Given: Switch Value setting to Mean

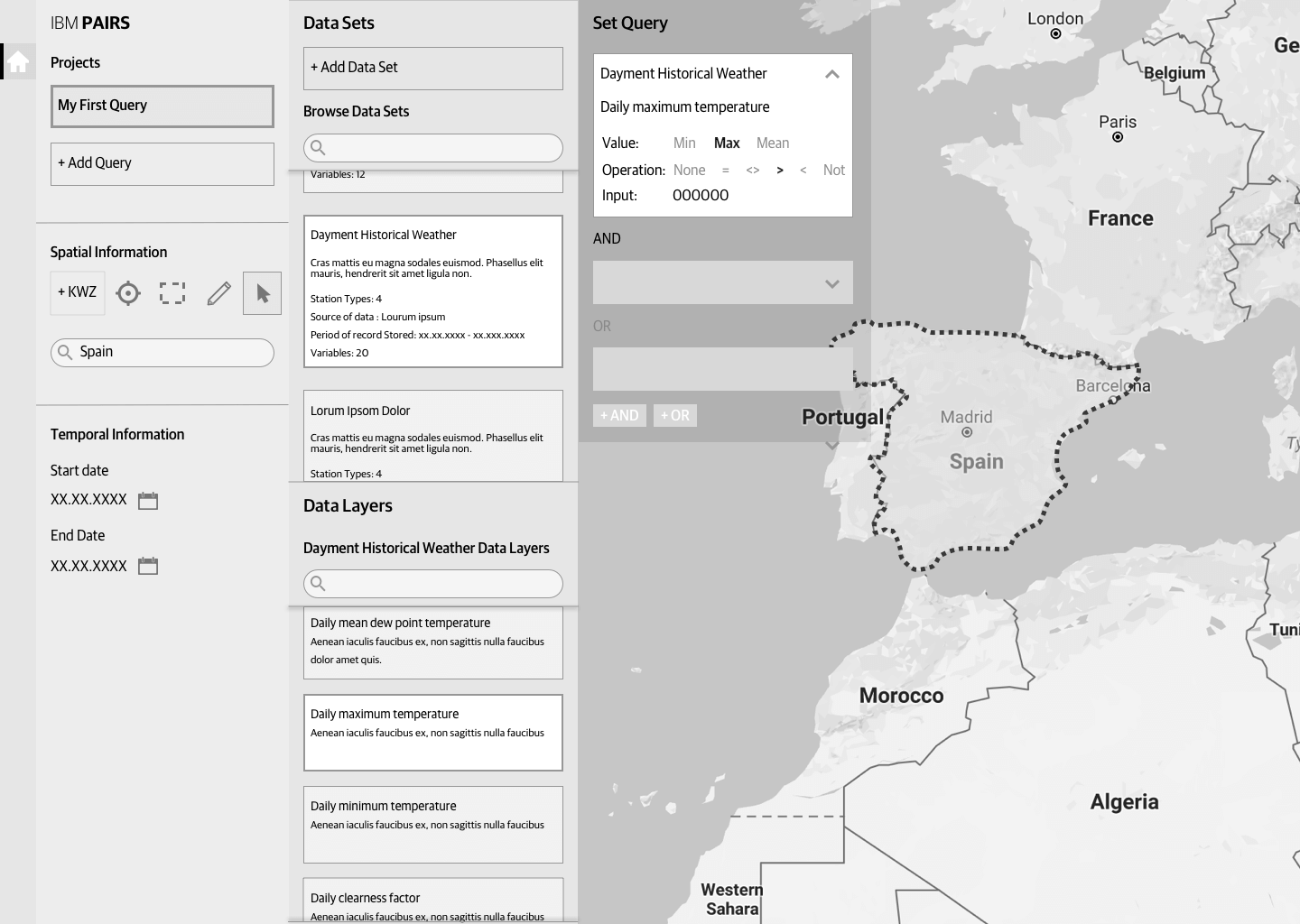Looking at the screenshot, I should click(x=772, y=143).
